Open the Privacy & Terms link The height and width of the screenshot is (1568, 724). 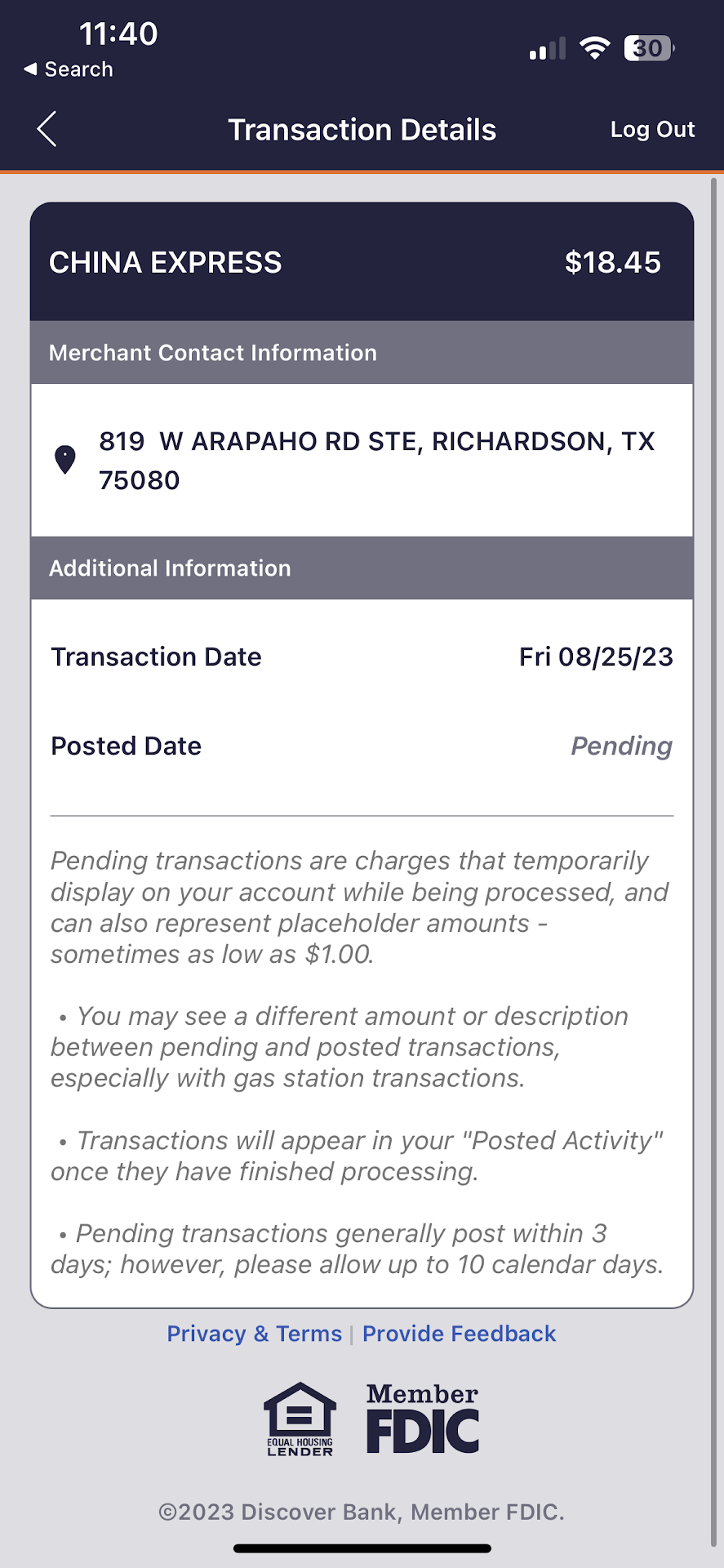point(254,1334)
